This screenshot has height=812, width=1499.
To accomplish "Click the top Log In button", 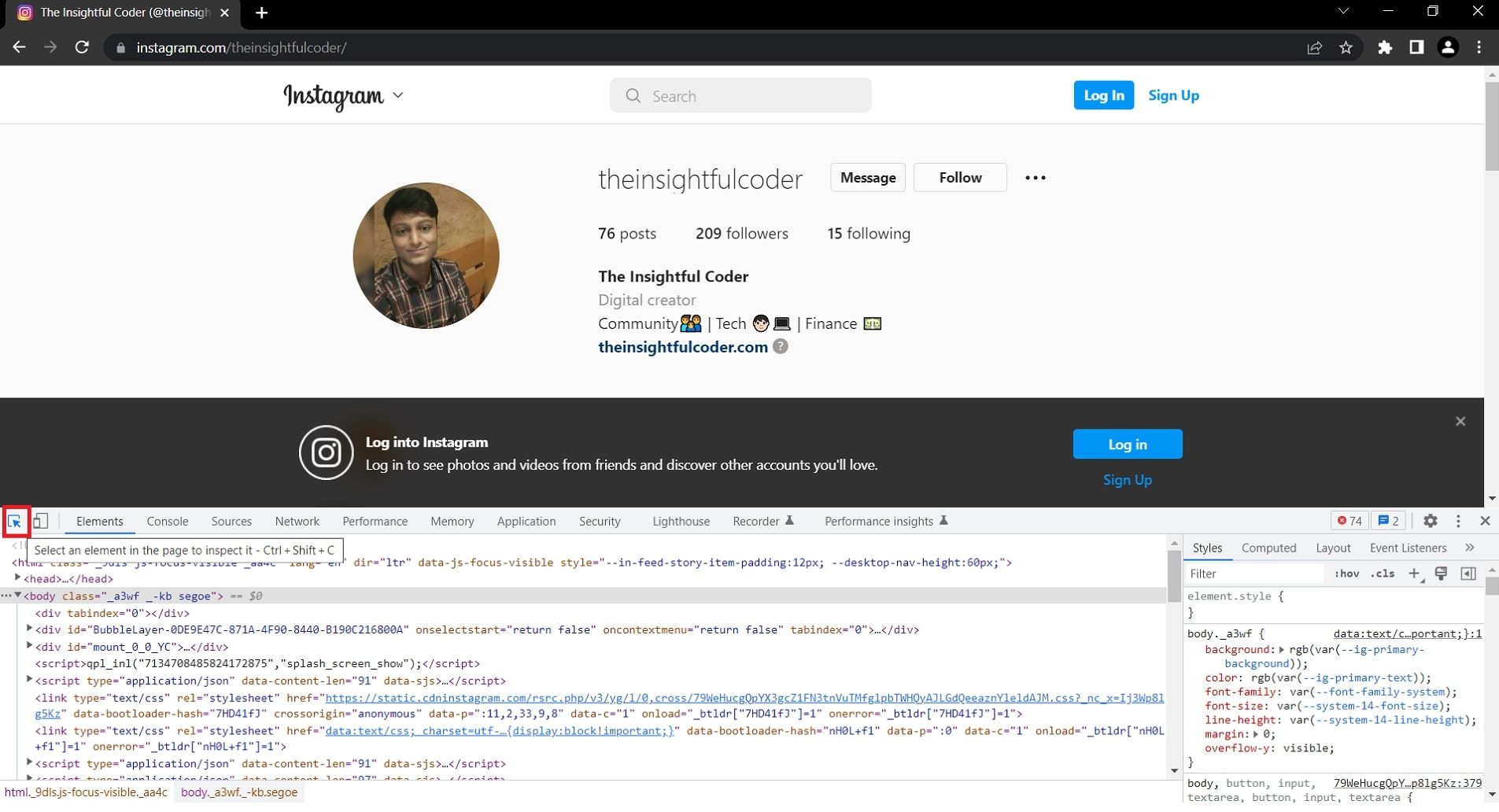I will (1104, 95).
